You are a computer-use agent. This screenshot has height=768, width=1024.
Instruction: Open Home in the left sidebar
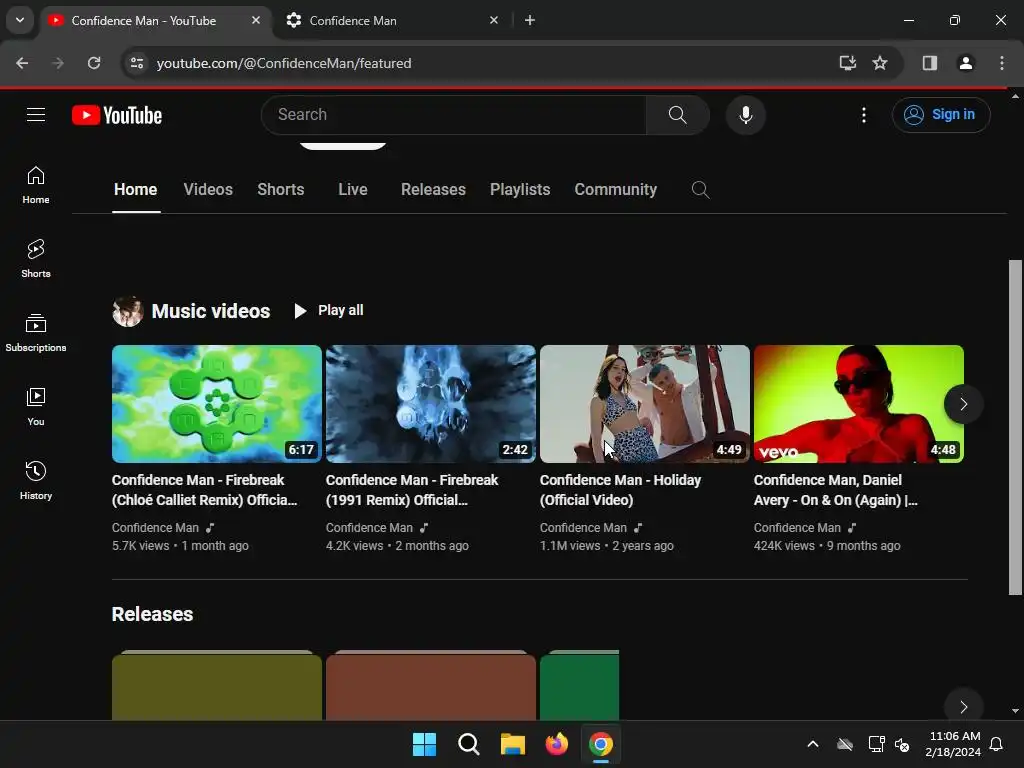[x=36, y=185]
